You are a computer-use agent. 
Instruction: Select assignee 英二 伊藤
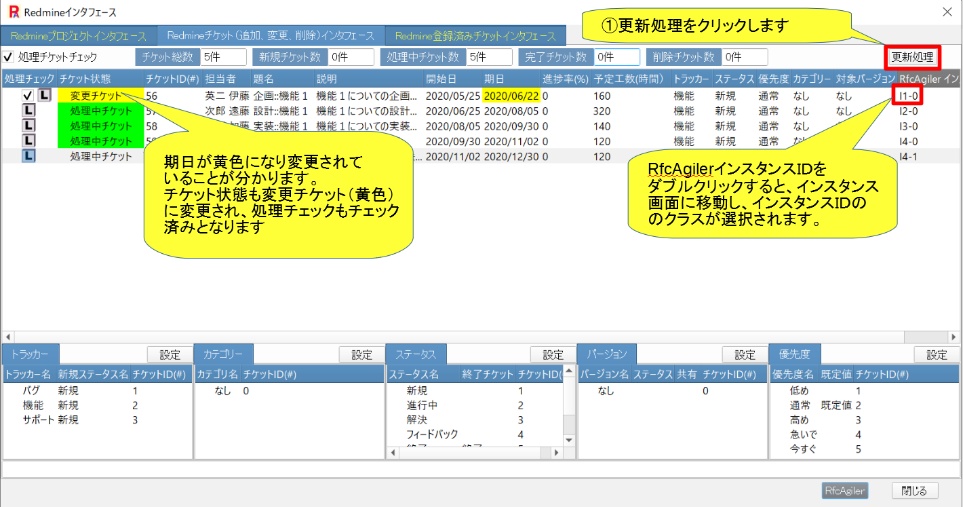point(227,96)
